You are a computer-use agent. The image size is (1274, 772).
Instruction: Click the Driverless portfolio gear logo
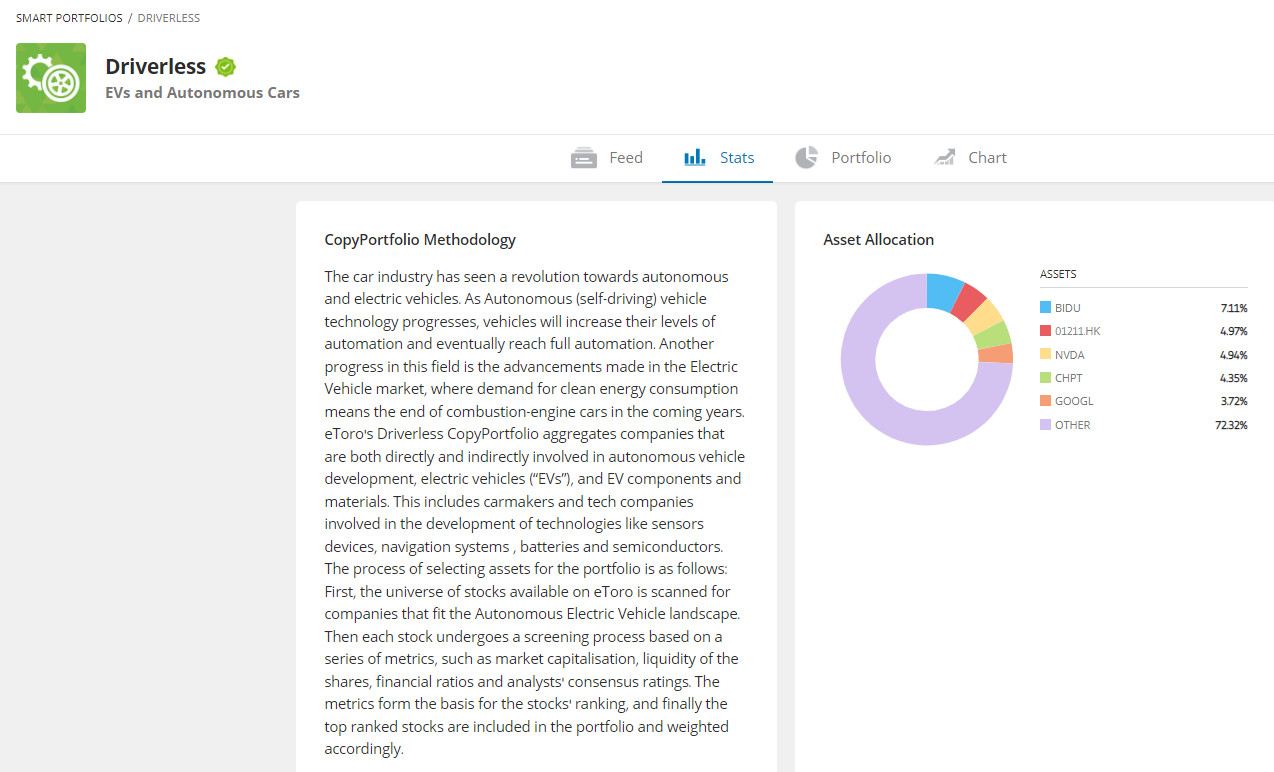[51, 78]
